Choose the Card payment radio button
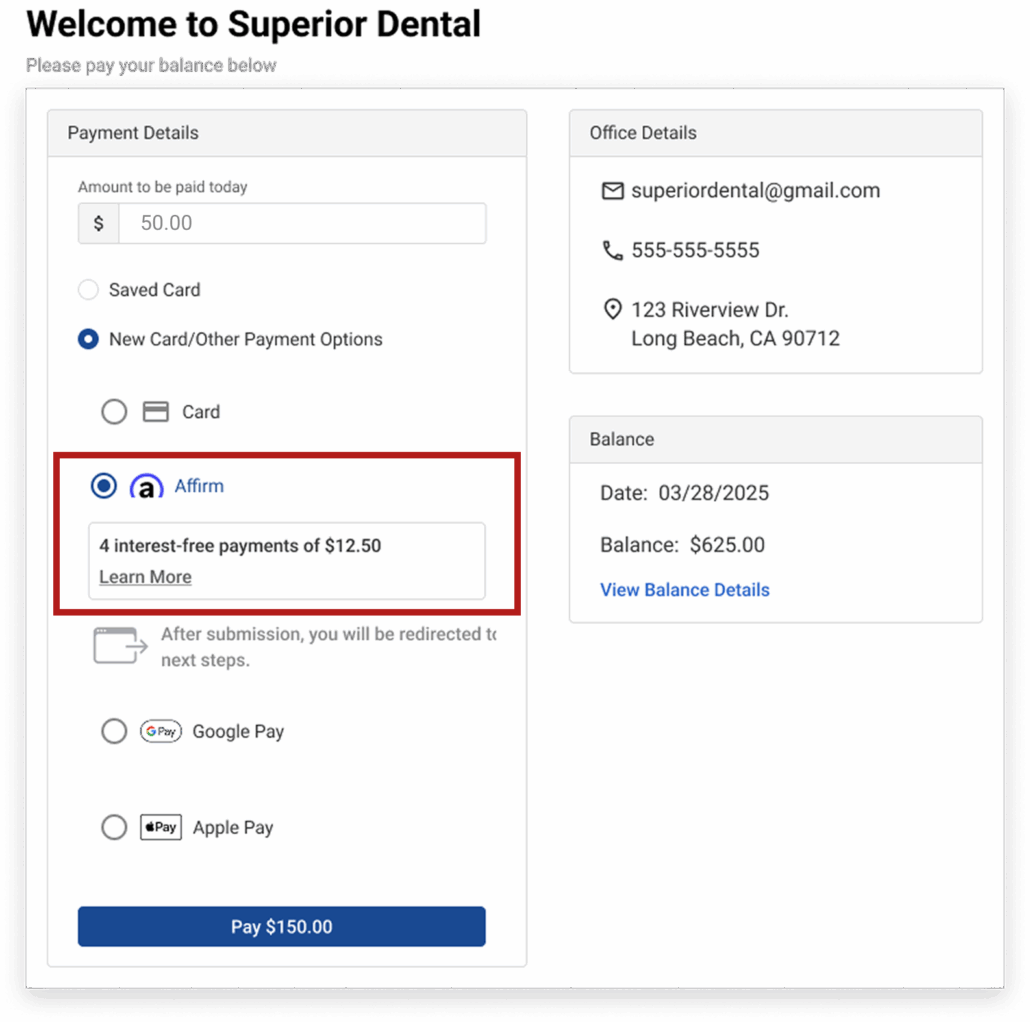Image resolution: width=1030 pixels, height=1022 pixels. 114,412
